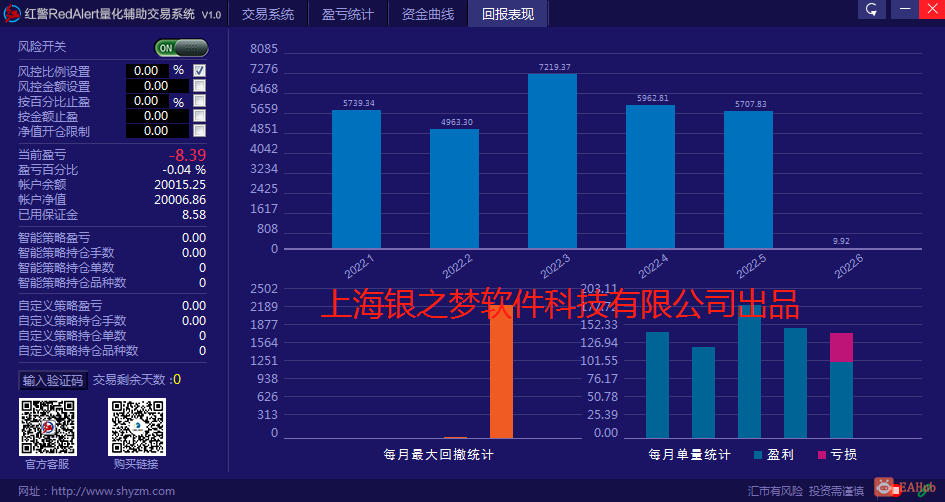Click the 风控金额设置 value field
Image resolution: width=945 pixels, height=502 pixels.
157,86
